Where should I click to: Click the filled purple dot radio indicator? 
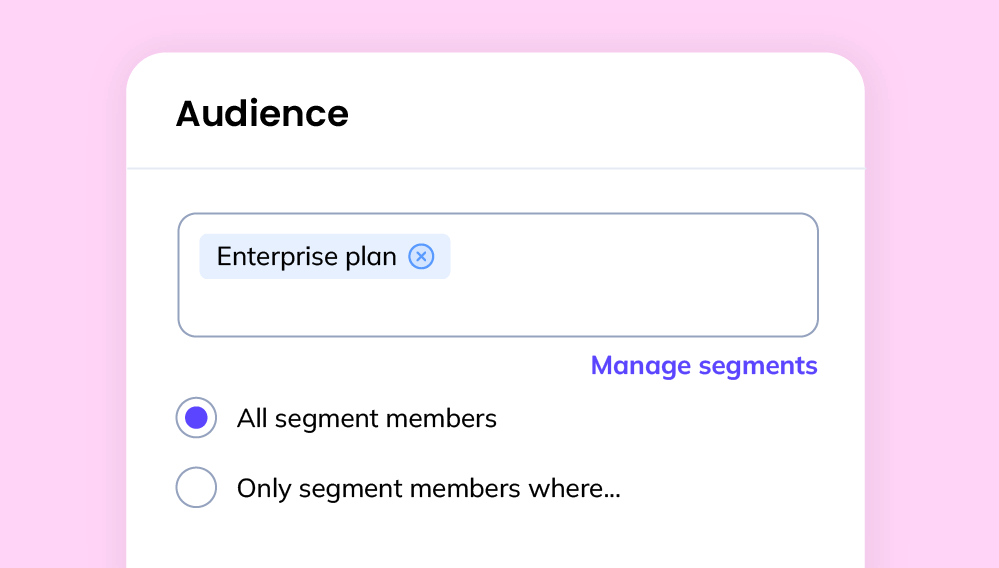[x=196, y=418]
